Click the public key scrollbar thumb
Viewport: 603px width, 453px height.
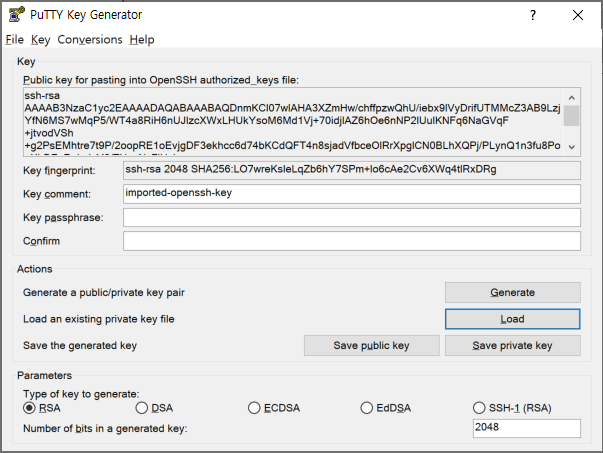571,116
